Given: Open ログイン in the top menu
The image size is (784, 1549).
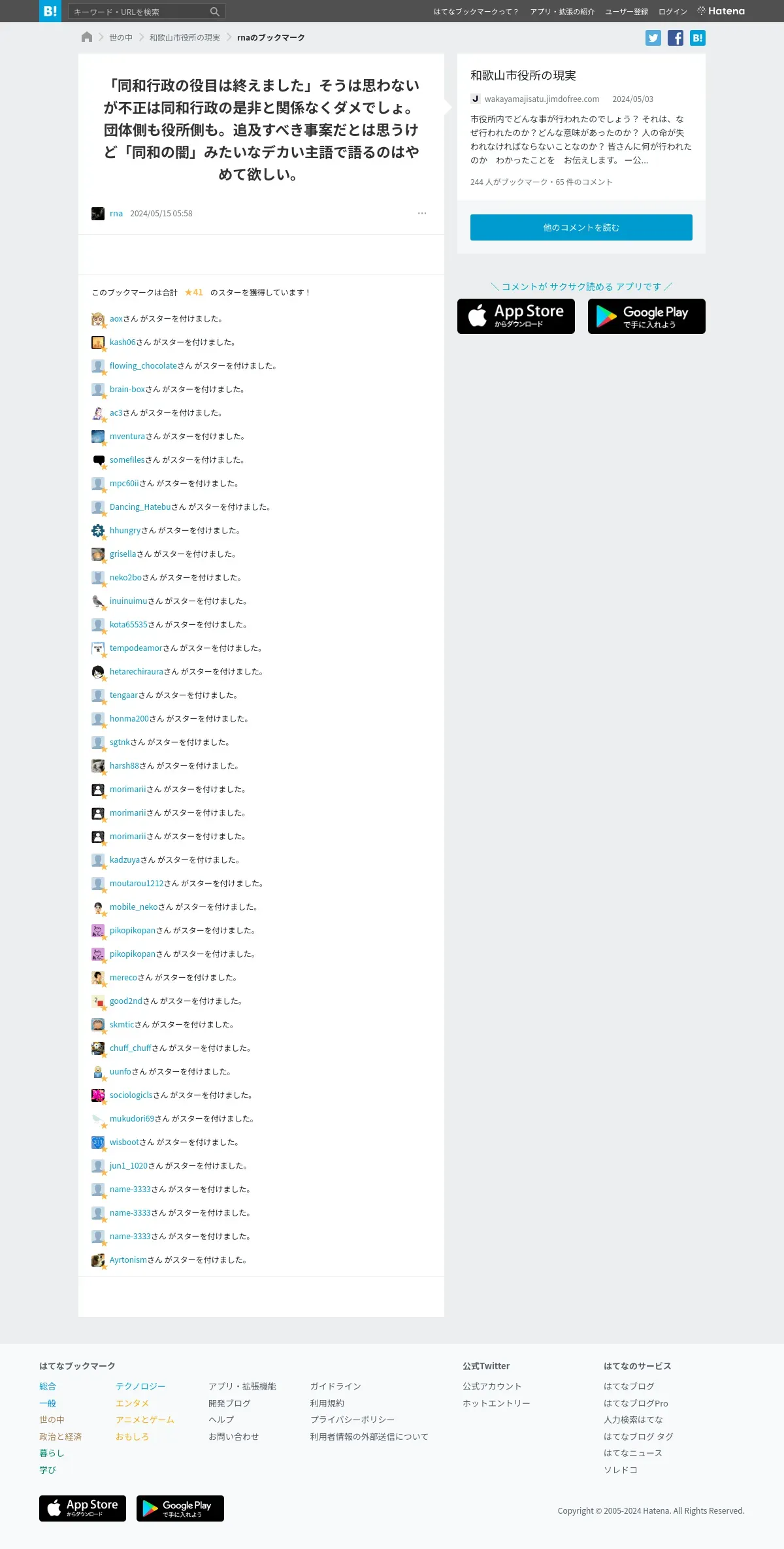Looking at the screenshot, I should point(673,12).
